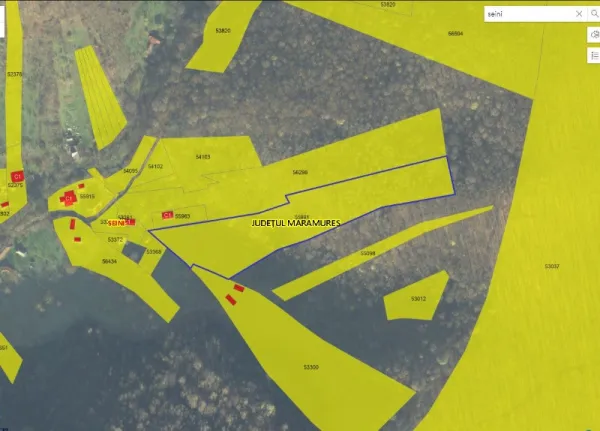The height and width of the screenshot is (431, 600).
Task: Click the magnifier search icon
Action: [x=594, y=14]
